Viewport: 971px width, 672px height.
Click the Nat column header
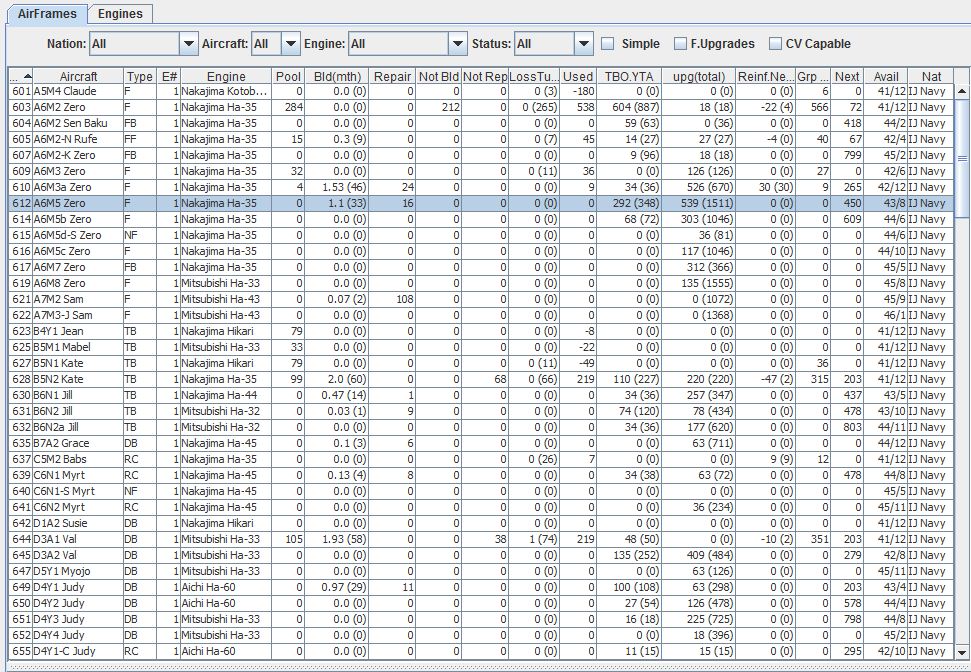coord(931,76)
